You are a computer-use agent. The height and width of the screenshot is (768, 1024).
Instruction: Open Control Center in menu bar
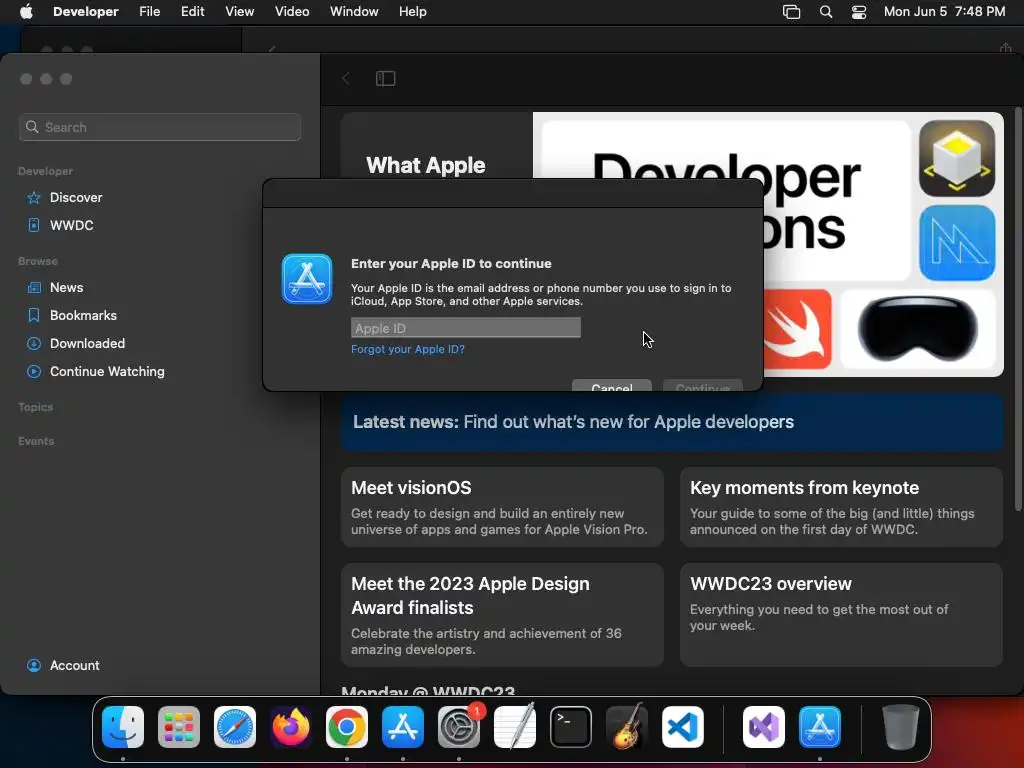point(859,12)
